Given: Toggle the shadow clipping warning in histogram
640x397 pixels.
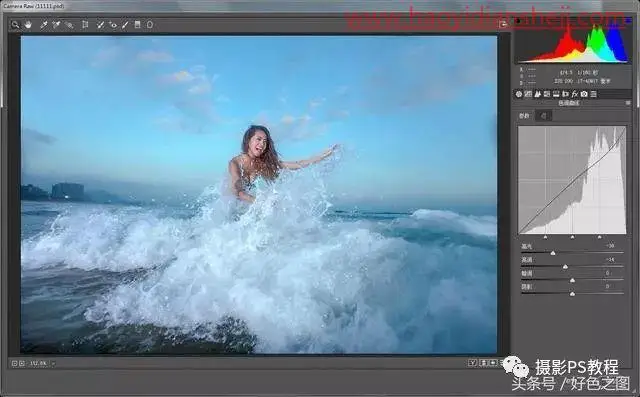Looking at the screenshot, I should click(518, 20).
